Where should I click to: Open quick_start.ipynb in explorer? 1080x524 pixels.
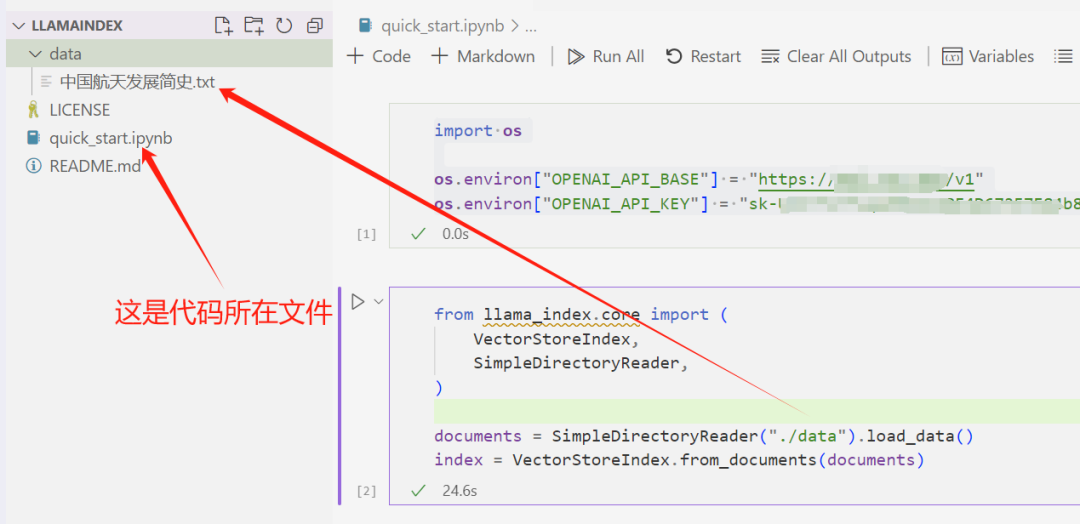[111, 138]
